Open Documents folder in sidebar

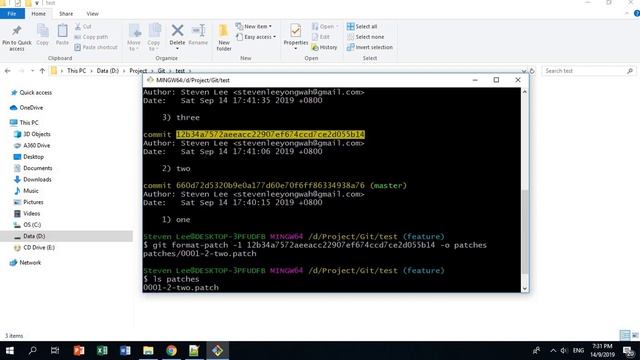[33, 168]
